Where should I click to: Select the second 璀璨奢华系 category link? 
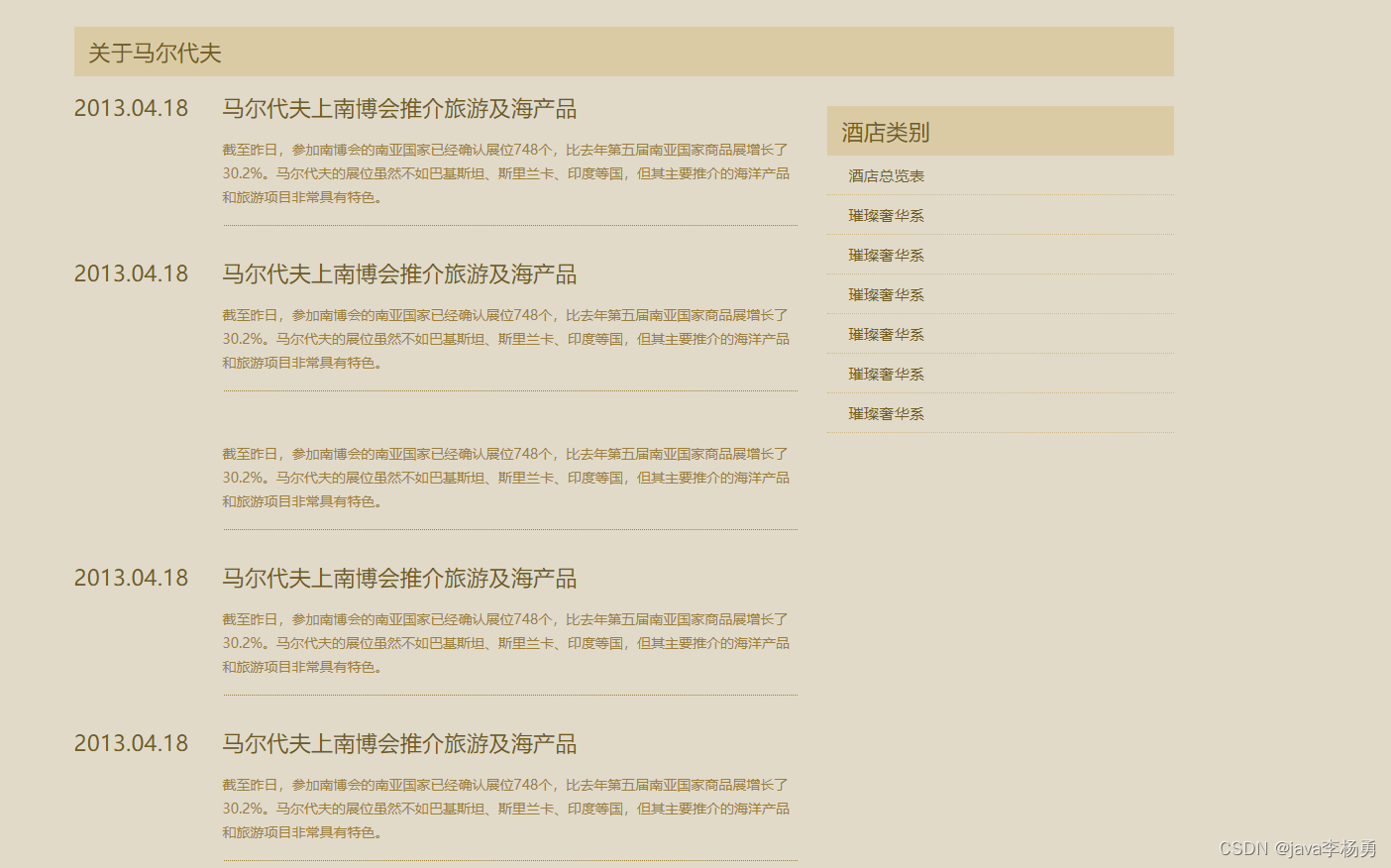pos(886,255)
